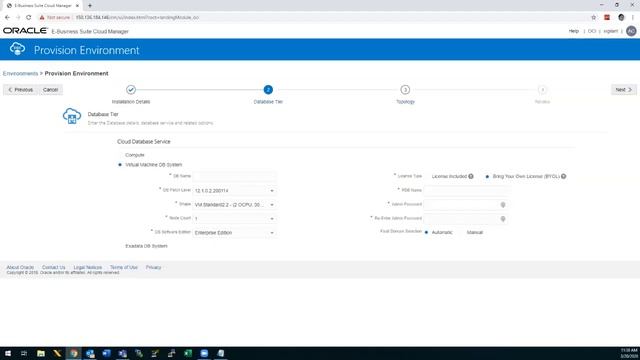640x360 pixels.
Task: Bookmark this page with star icon
Action: (593, 18)
